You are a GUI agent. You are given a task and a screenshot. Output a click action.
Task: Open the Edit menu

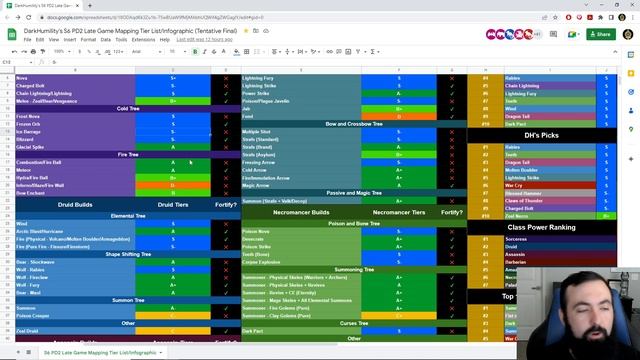(40, 40)
